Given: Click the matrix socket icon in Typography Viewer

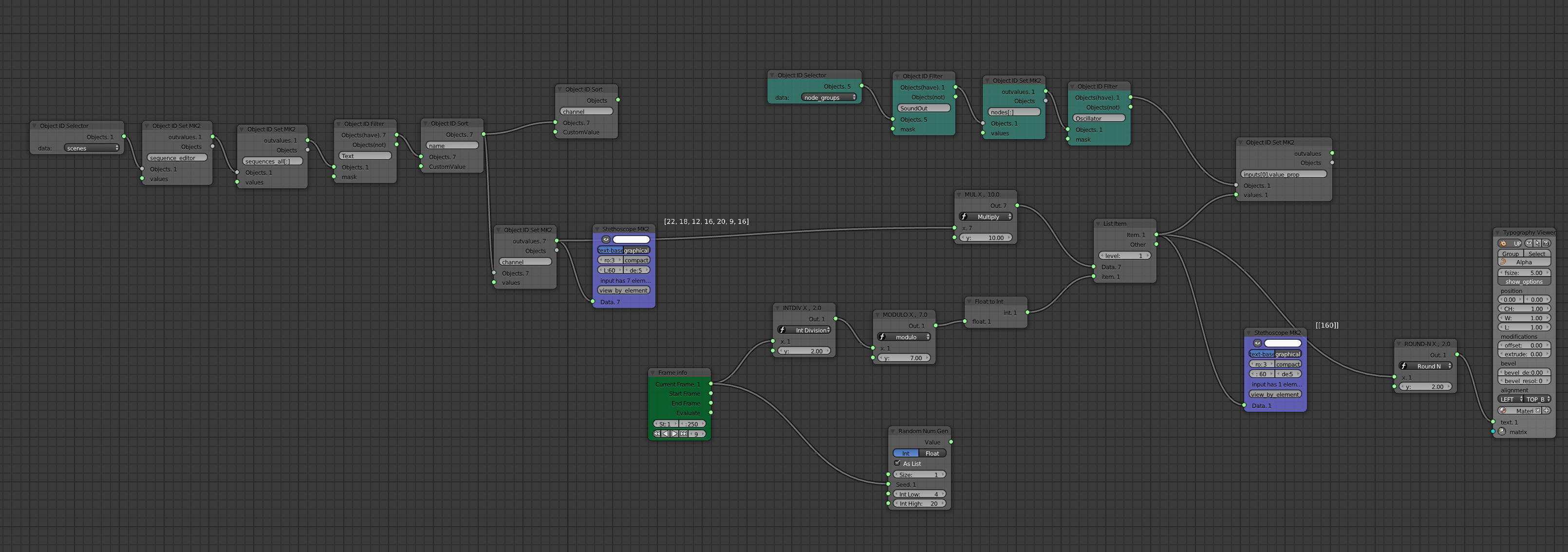Looking at the screenshot, I should click(1502, 431).
